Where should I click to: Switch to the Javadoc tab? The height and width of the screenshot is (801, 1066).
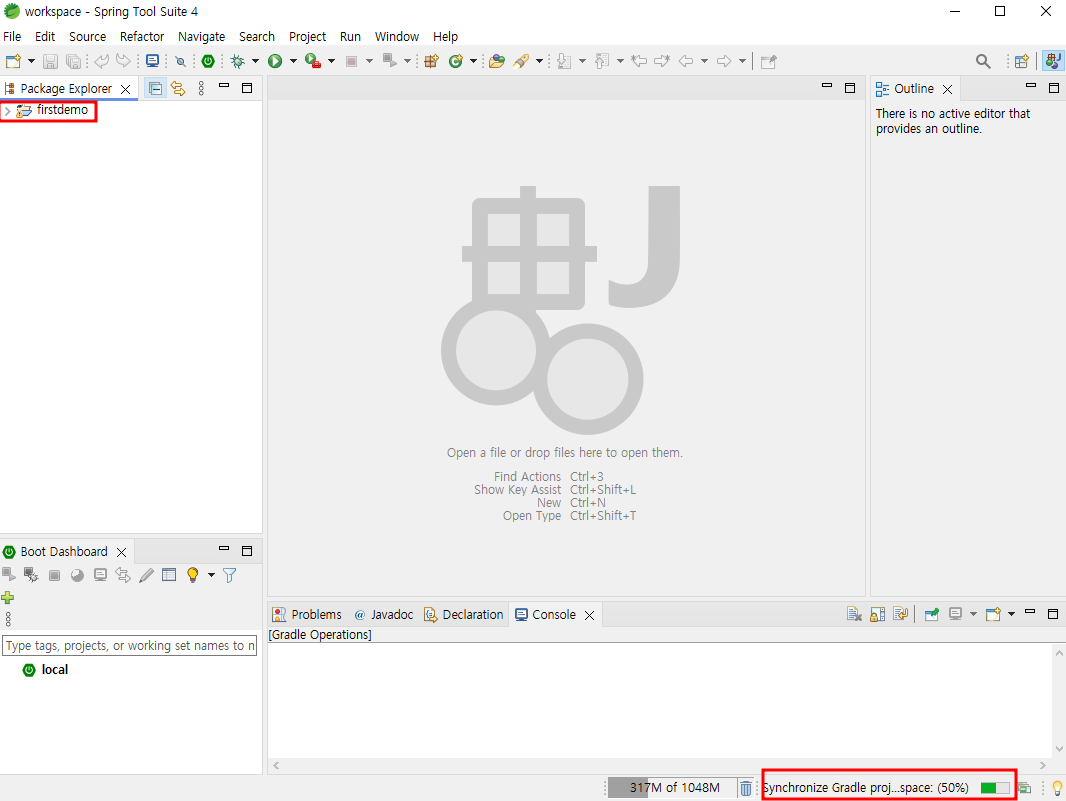click(x=384, y=615)
